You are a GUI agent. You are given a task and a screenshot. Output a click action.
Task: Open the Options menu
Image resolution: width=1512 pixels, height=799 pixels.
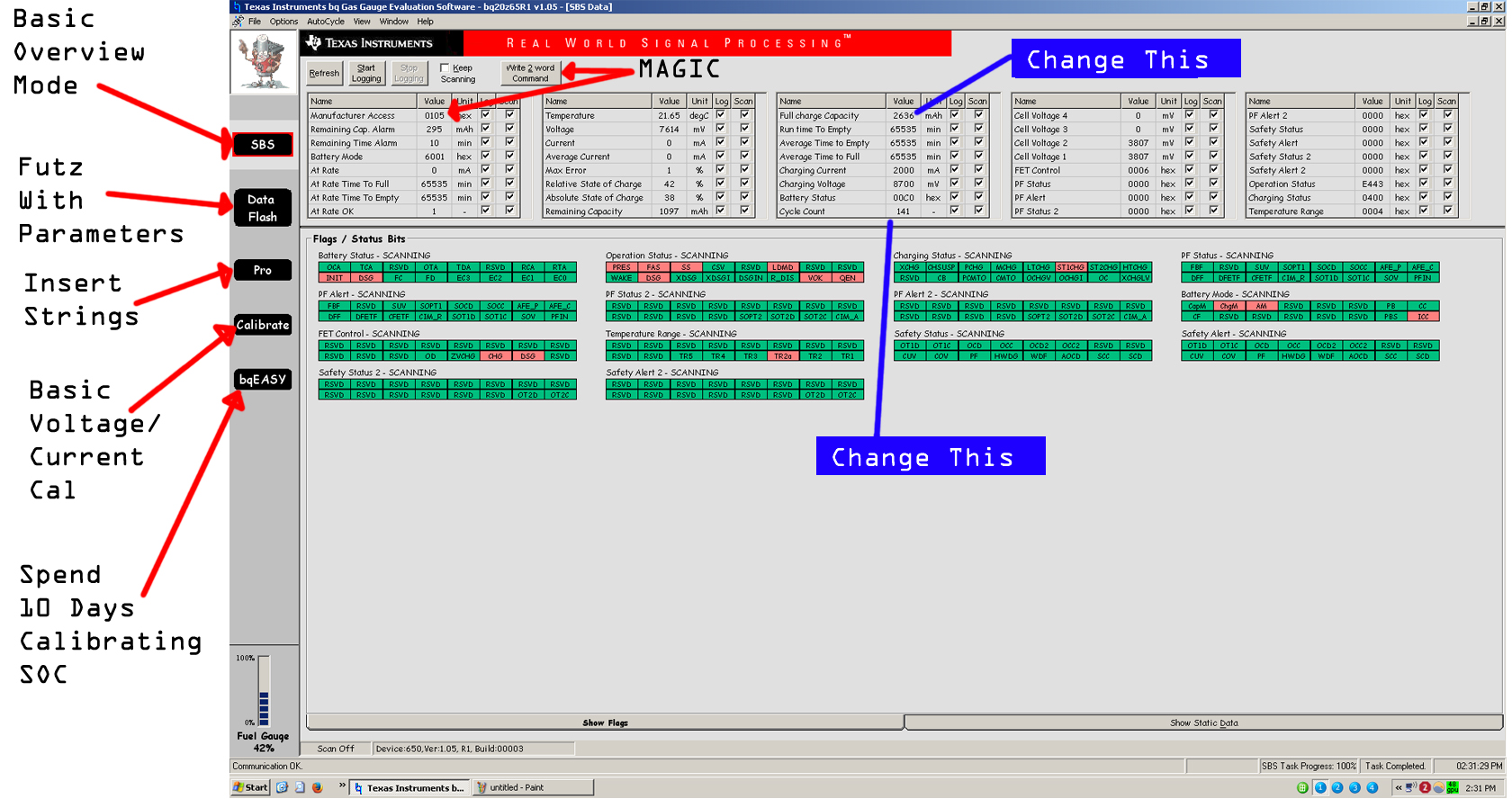click(283, 22)
